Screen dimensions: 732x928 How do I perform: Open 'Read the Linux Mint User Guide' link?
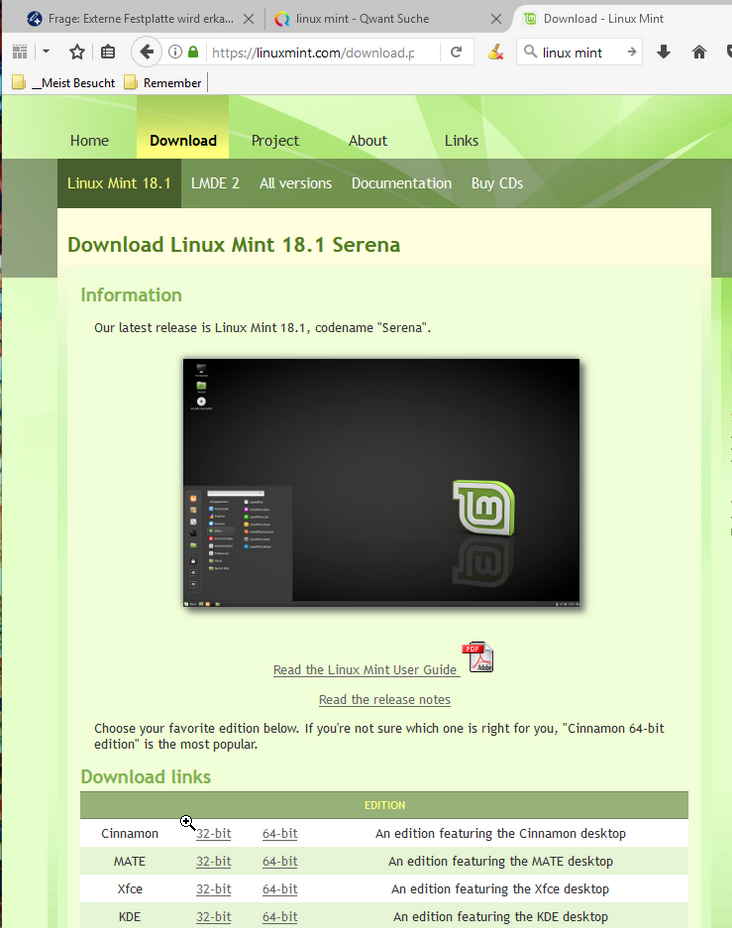(x=365, y=669)
